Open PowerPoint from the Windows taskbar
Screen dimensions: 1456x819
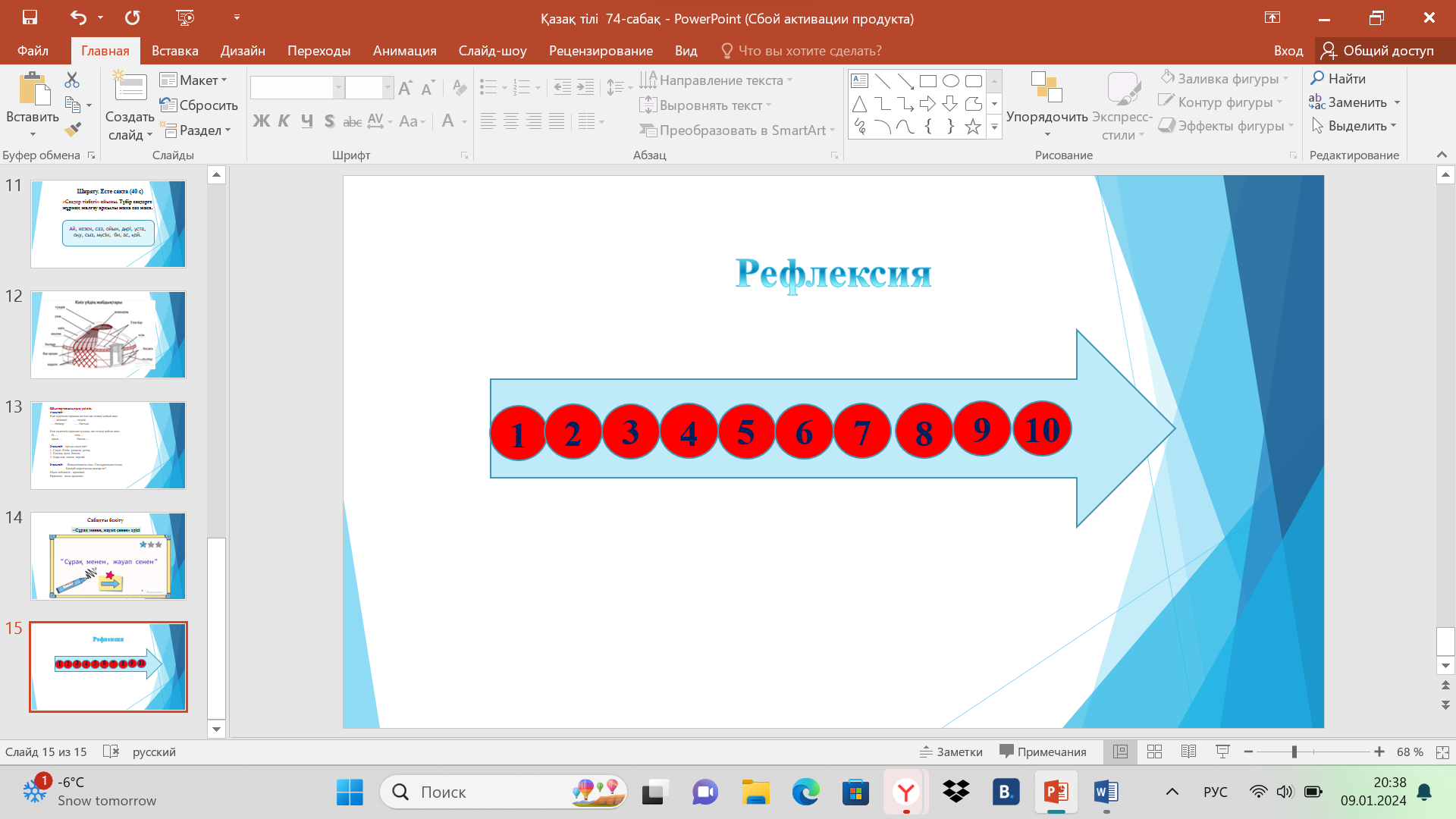click(1056, 792)
